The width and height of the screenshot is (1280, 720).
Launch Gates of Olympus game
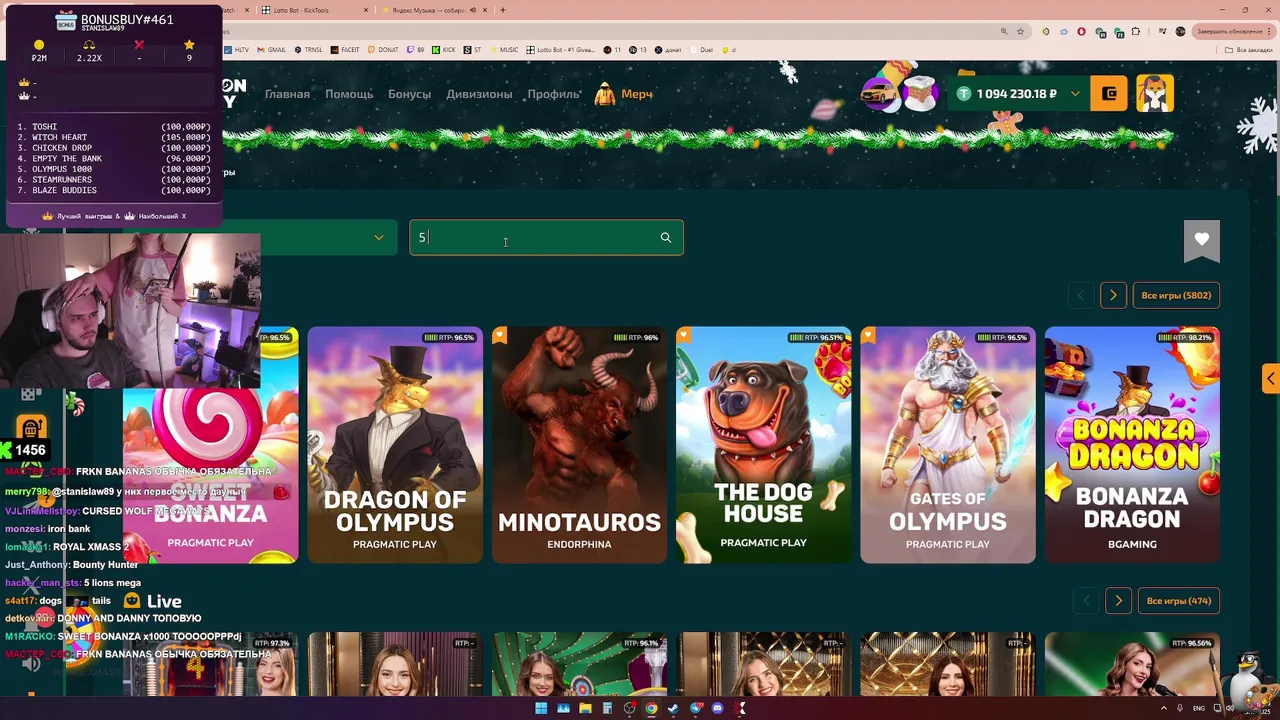[948, 445]
